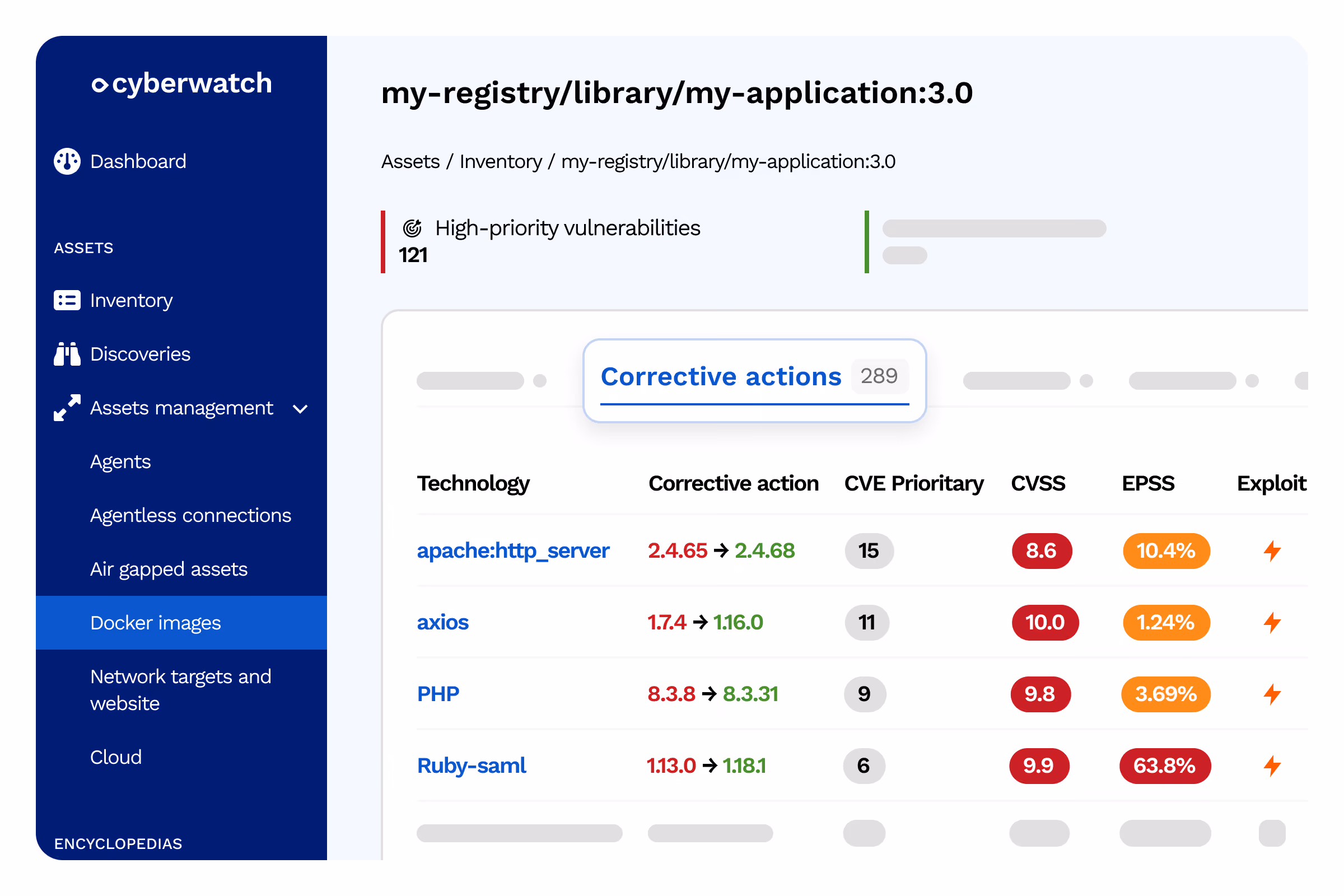Viewport: 1344px width, 896px height.
Task: Click the Dashboard gauge icon
Action: (x=67, y=161)
